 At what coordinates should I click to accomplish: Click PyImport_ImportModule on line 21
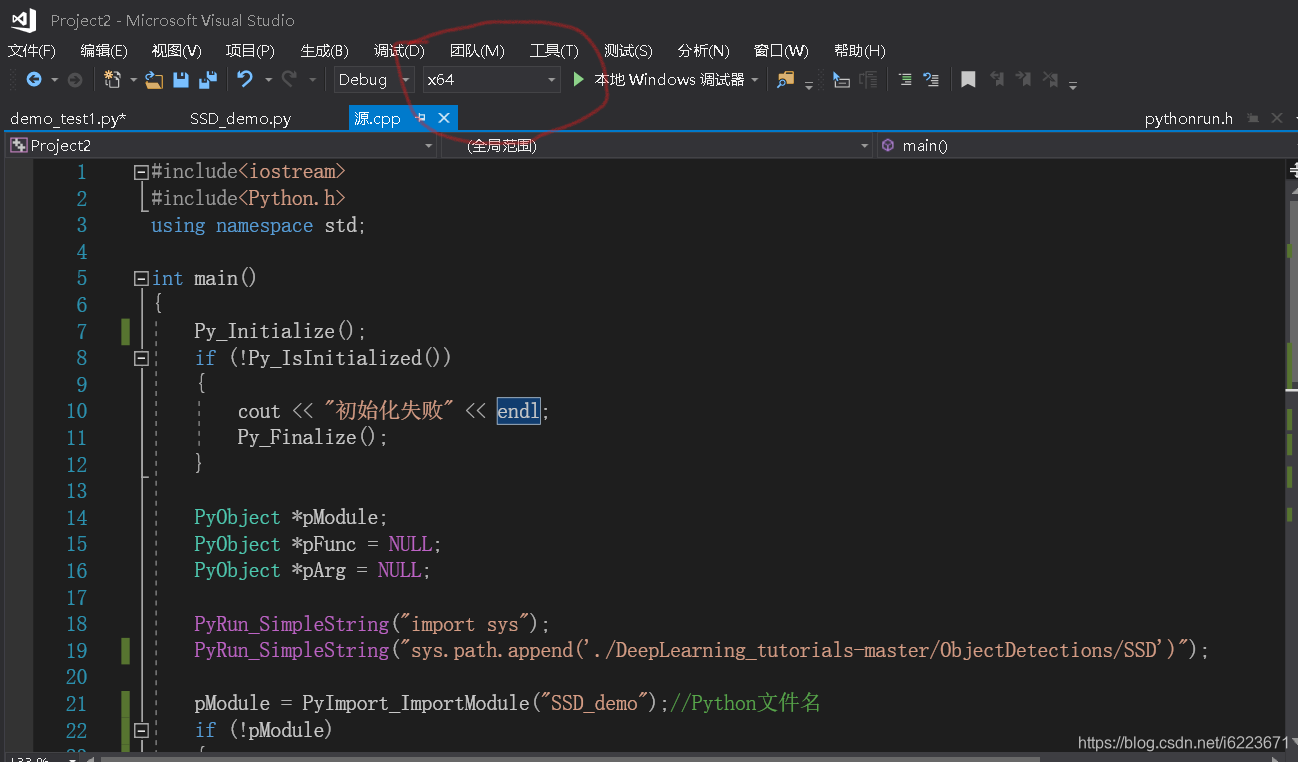[415, 704]
